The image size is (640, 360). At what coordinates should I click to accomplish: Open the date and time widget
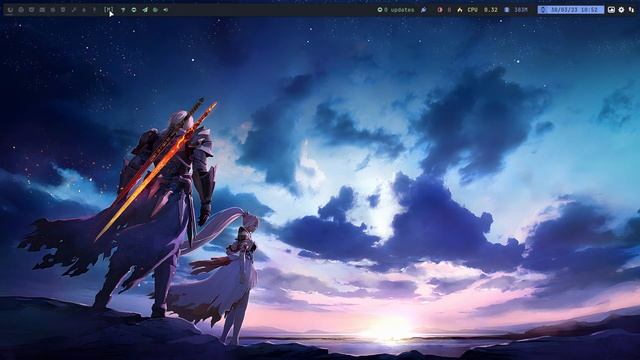pos(571,9)
